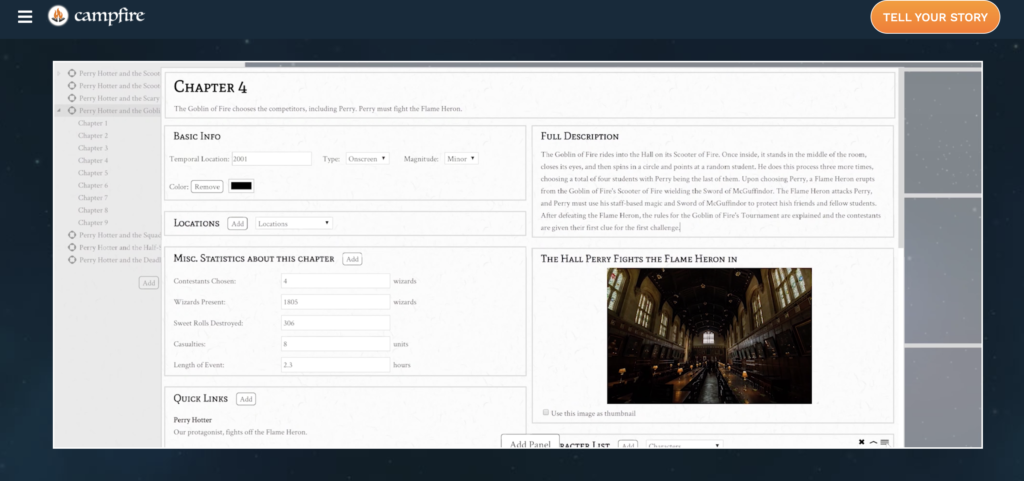Open the Type dropdown showing Onscreen
The height and width of the screenshot is (481, 1024).
pyautogui.click(x=367, y=158)
